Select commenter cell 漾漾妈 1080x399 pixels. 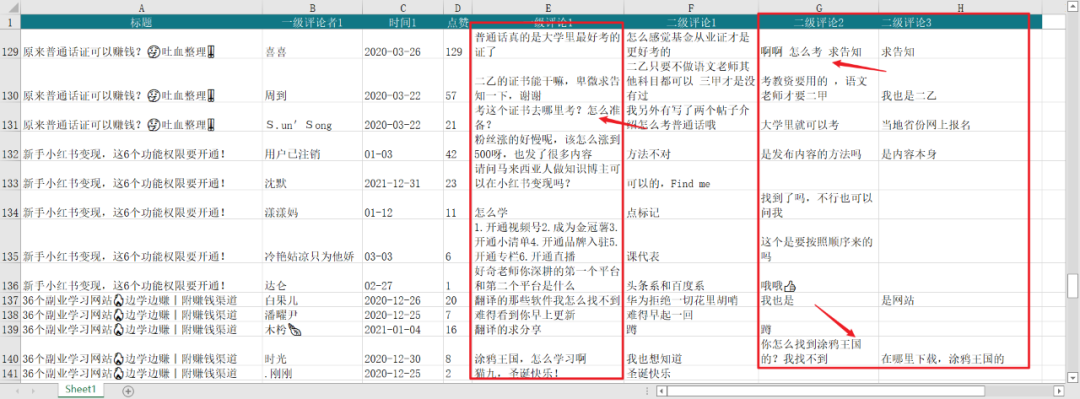click(312, 205)
